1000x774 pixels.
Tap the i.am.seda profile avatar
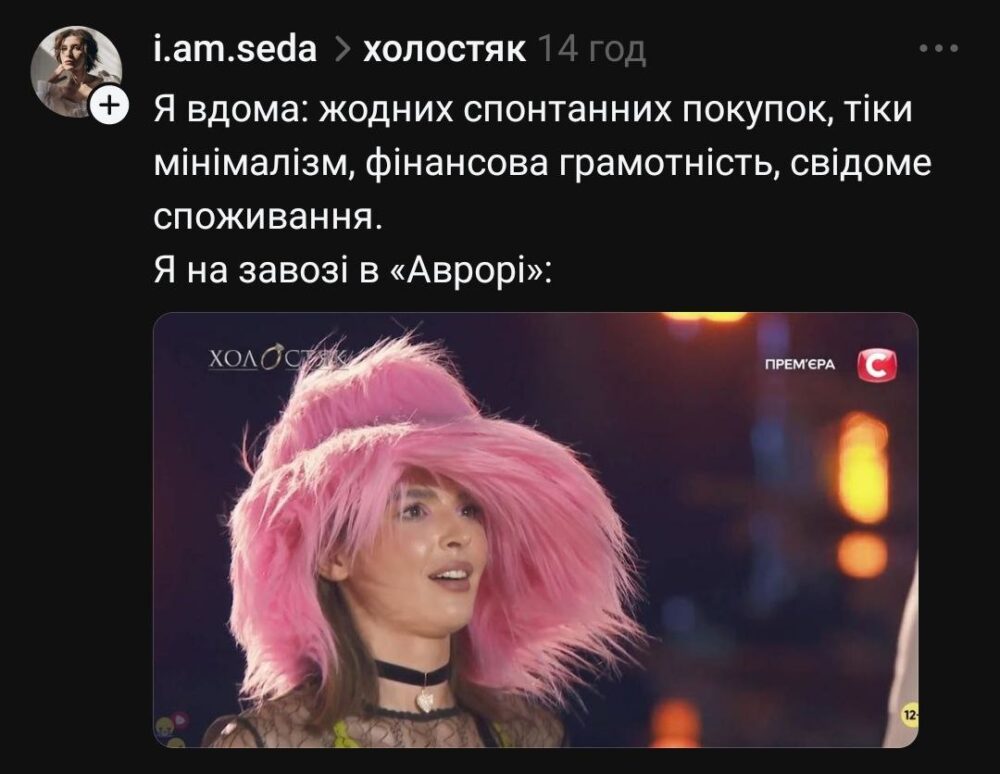76,71
